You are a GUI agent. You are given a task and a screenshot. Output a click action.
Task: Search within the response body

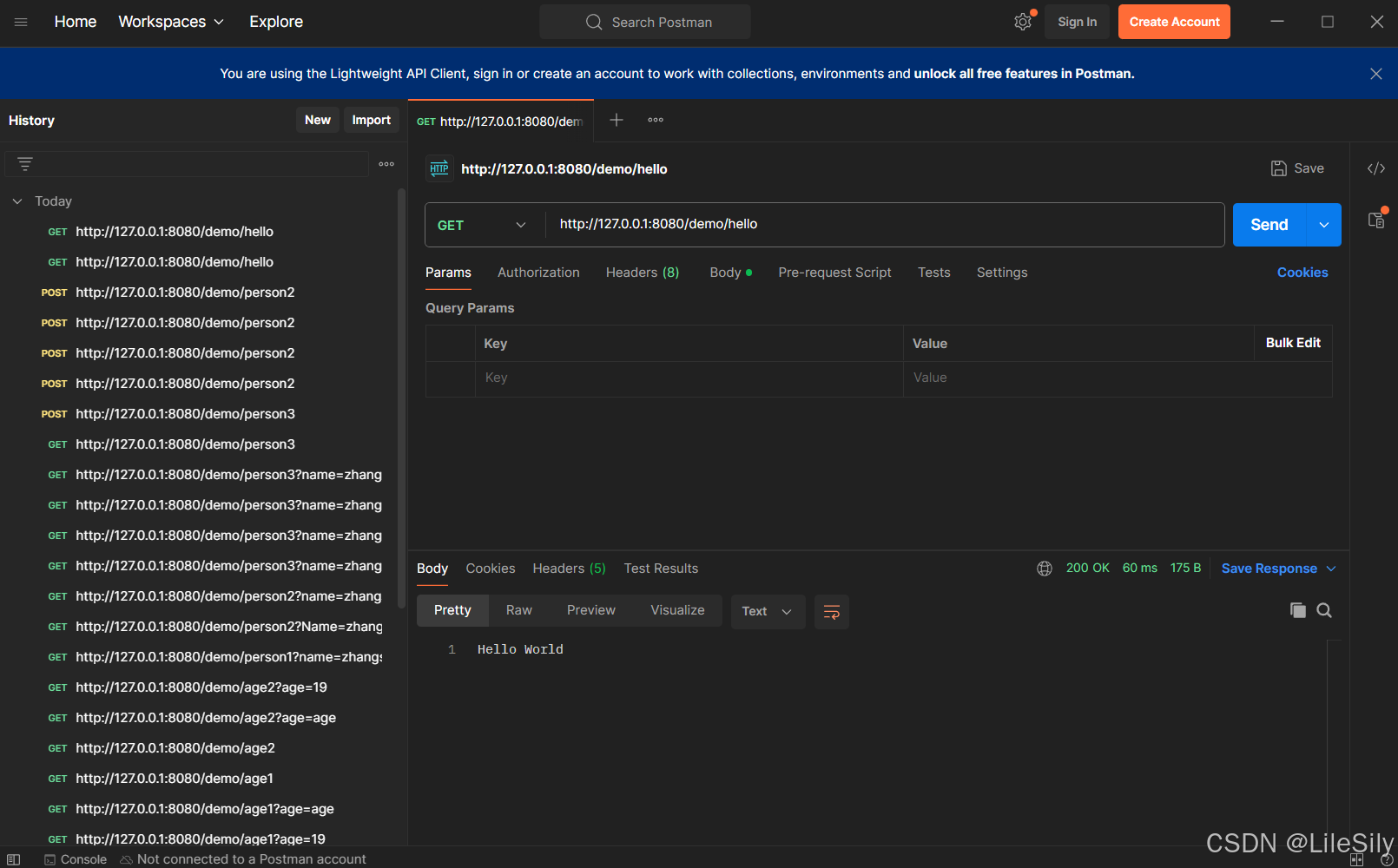[x=1324, y=610]
